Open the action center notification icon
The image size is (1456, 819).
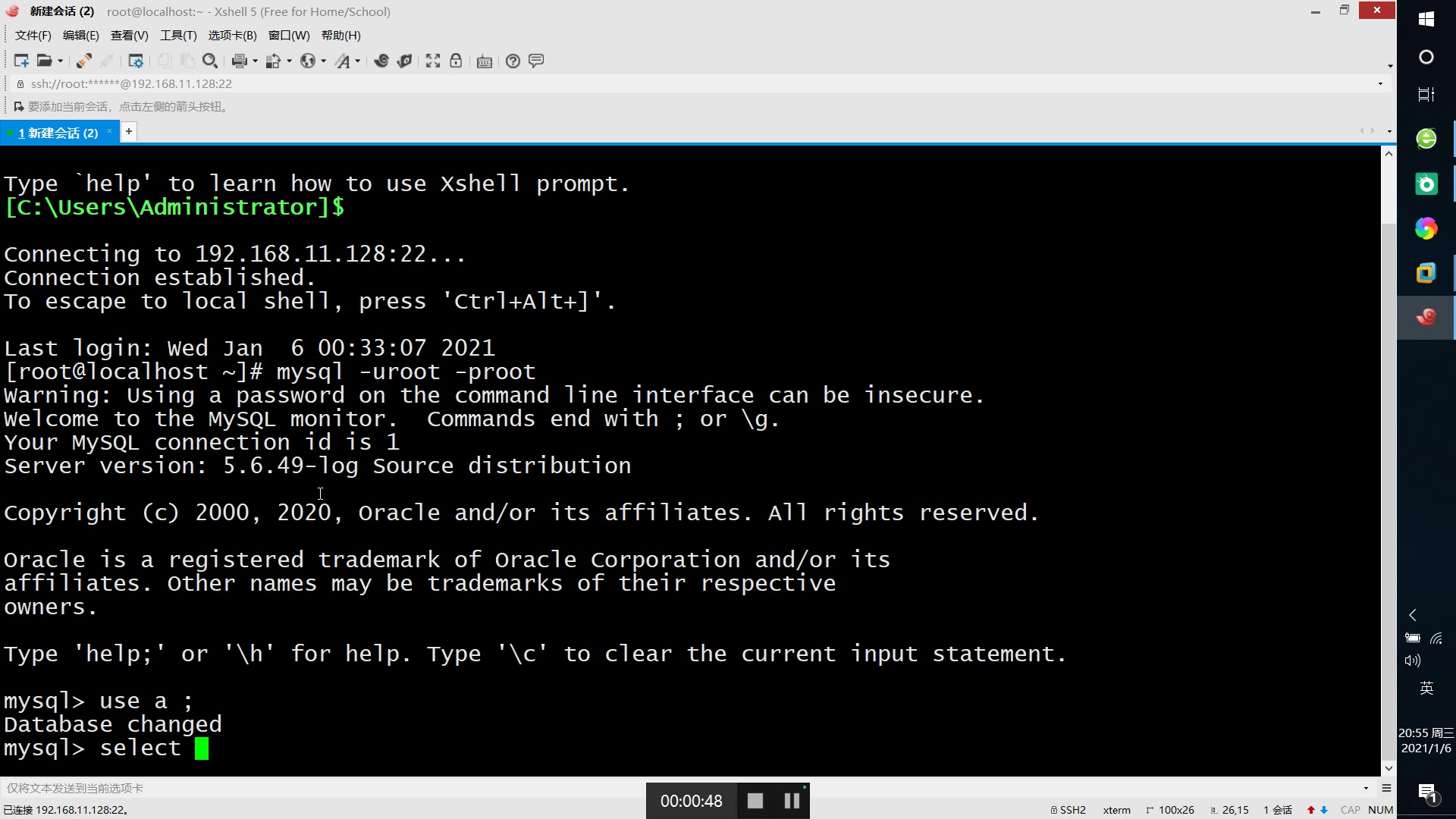pos(1427,793)
